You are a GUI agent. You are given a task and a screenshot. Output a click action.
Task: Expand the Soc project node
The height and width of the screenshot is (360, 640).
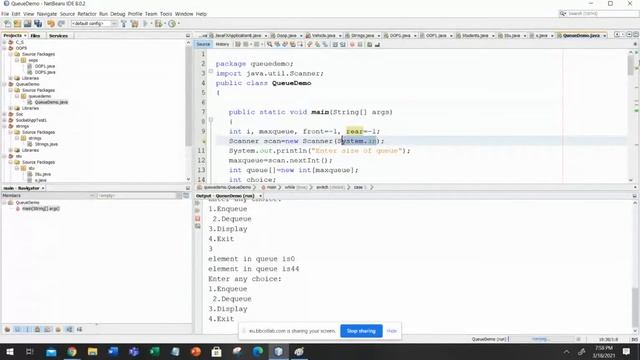coord(4,114)
